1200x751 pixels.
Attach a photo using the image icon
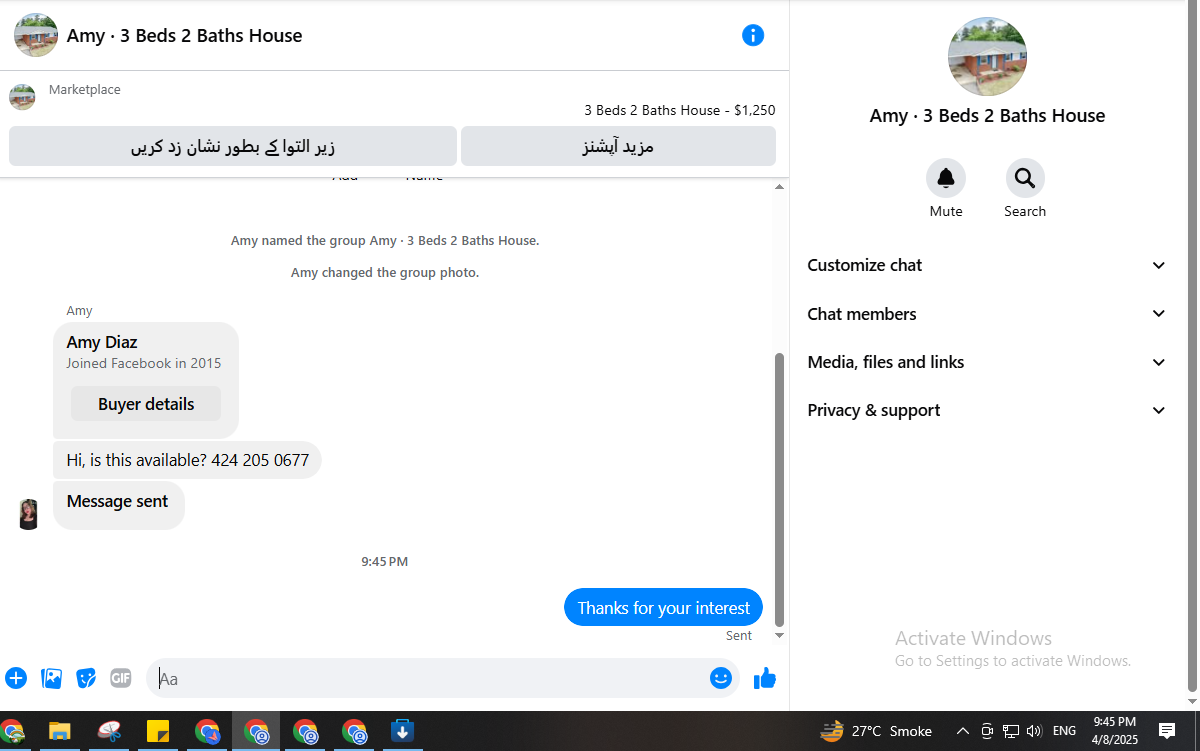tap(51, 678)
